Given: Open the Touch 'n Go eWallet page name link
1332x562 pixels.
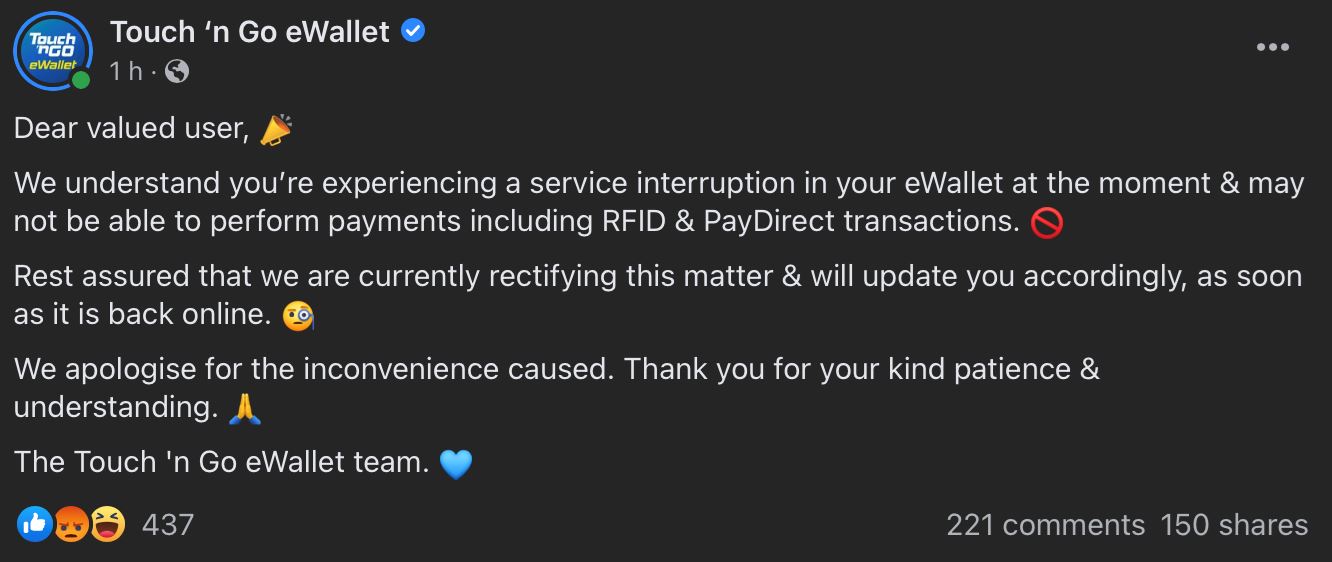Looking at the screenshot, I should click(250, 32).
